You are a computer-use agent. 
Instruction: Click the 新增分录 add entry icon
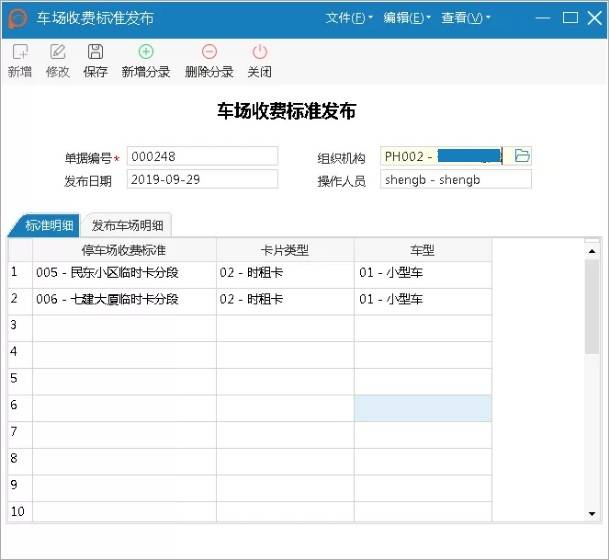click(146, 52)
